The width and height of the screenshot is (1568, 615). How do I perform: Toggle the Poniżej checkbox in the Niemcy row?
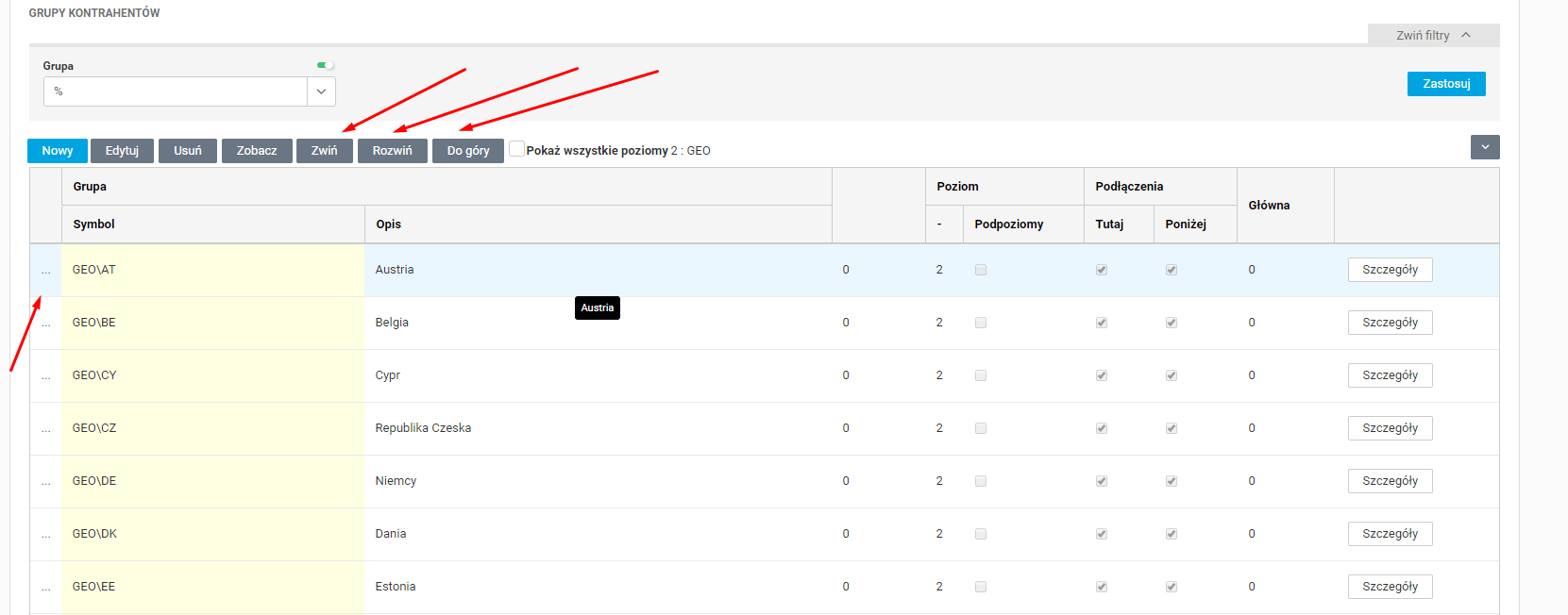(1172, 481)
